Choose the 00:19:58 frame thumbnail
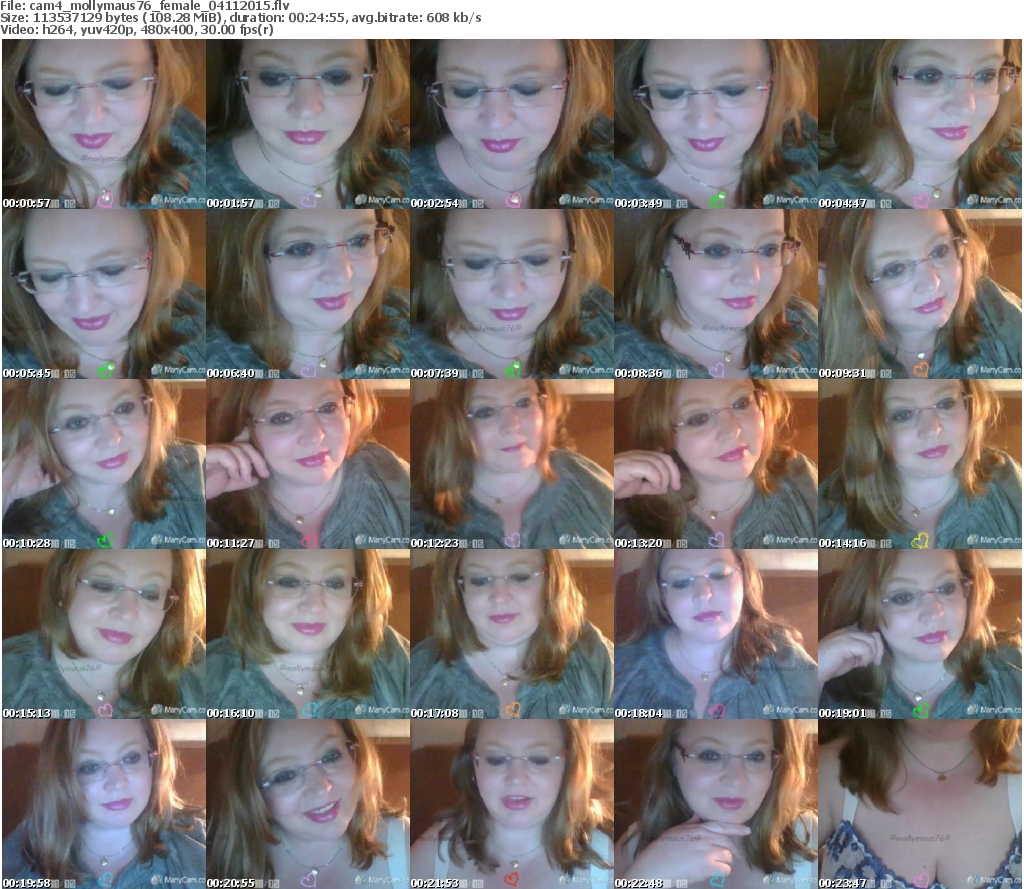Screen dimensions: 1024x889 [x=104, y=803]
